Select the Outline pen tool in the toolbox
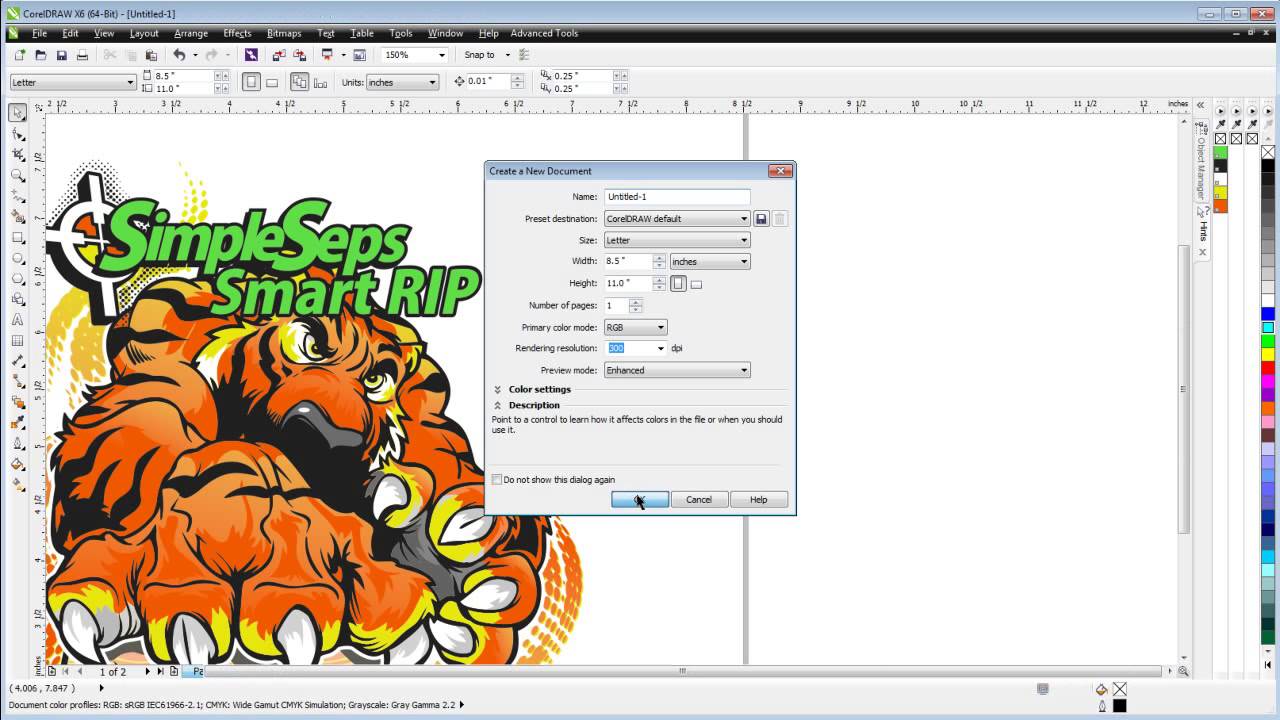The height and width of the screenshot is (720, 1280). point(18,443)
